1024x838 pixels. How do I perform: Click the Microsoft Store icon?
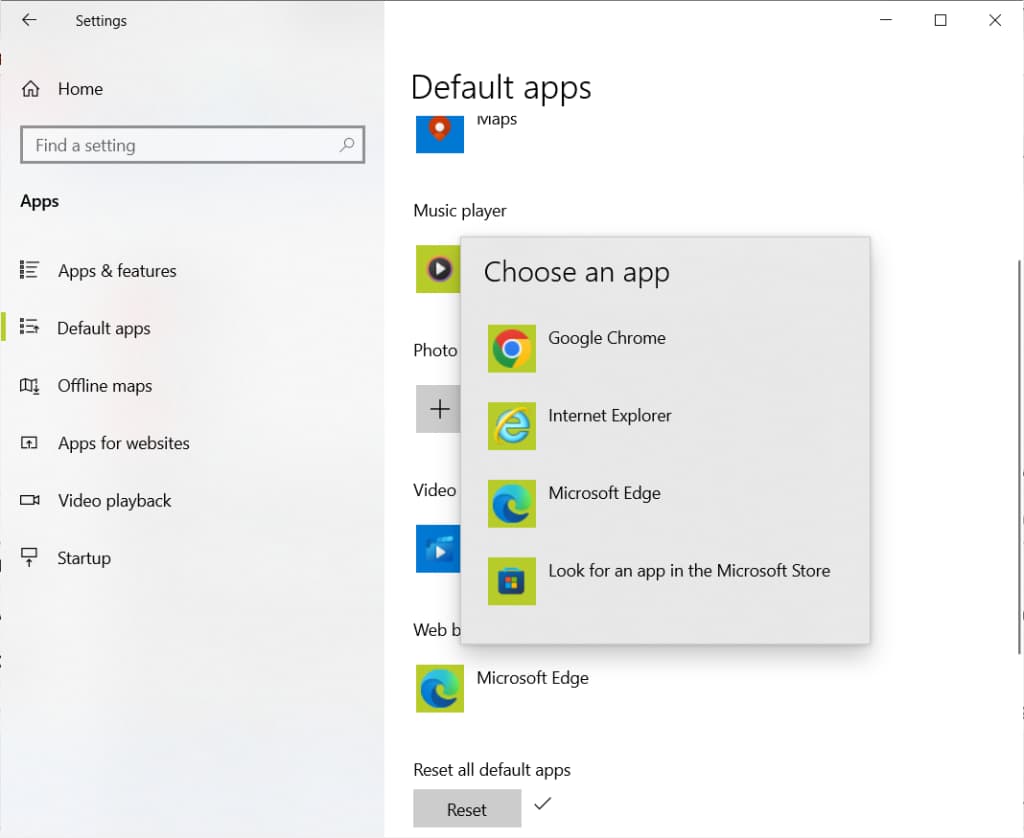(x=512, y=581)
